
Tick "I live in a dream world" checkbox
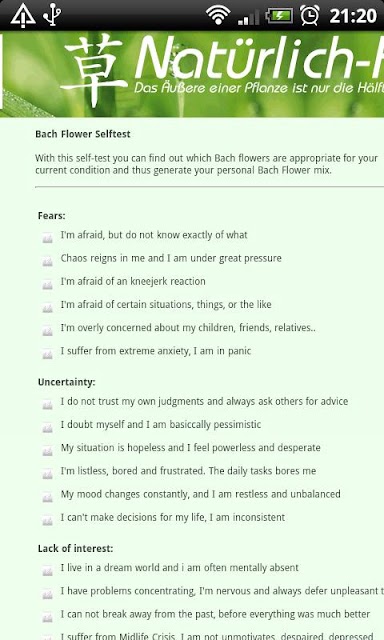[x=48, y=570]
